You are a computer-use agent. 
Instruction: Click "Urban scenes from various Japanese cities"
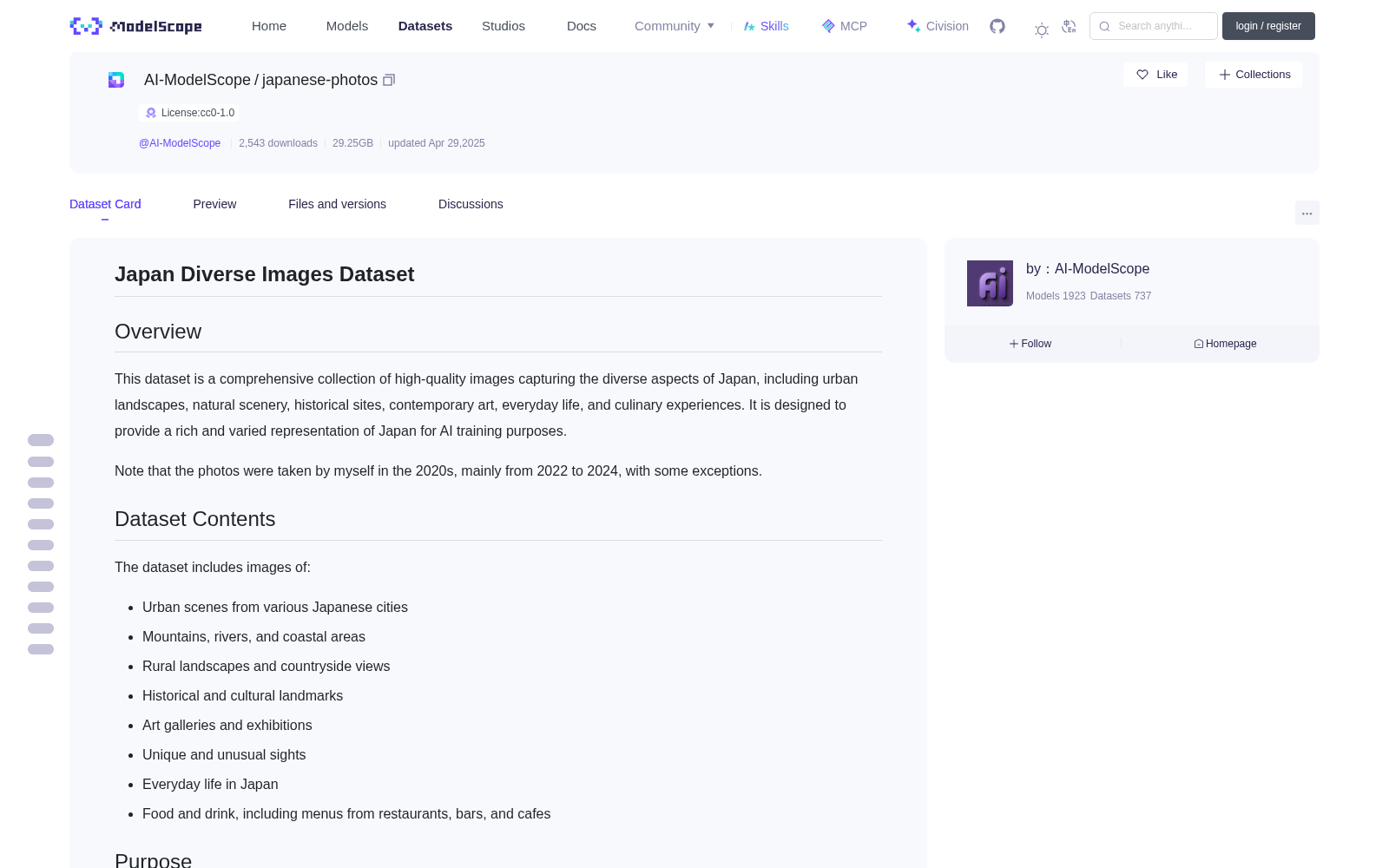275,608
